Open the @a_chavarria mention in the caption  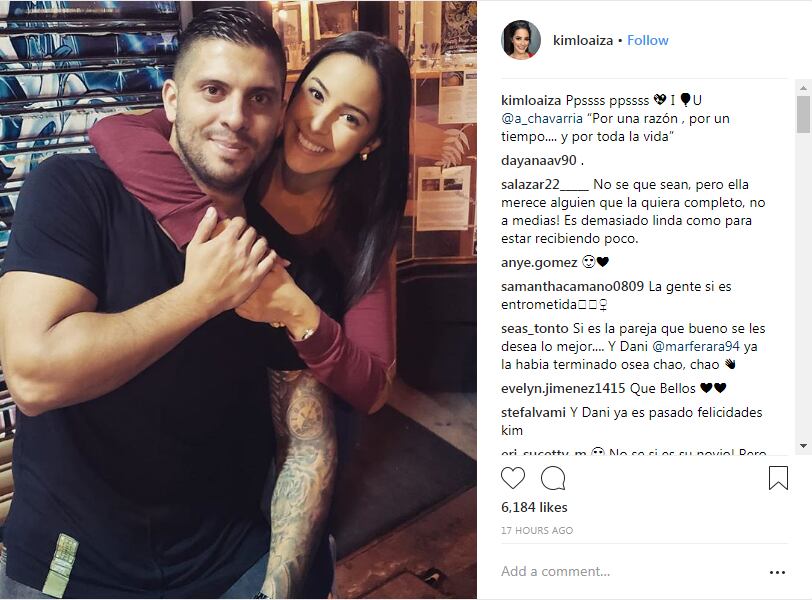pyautogui.click(x=542, y=119)
